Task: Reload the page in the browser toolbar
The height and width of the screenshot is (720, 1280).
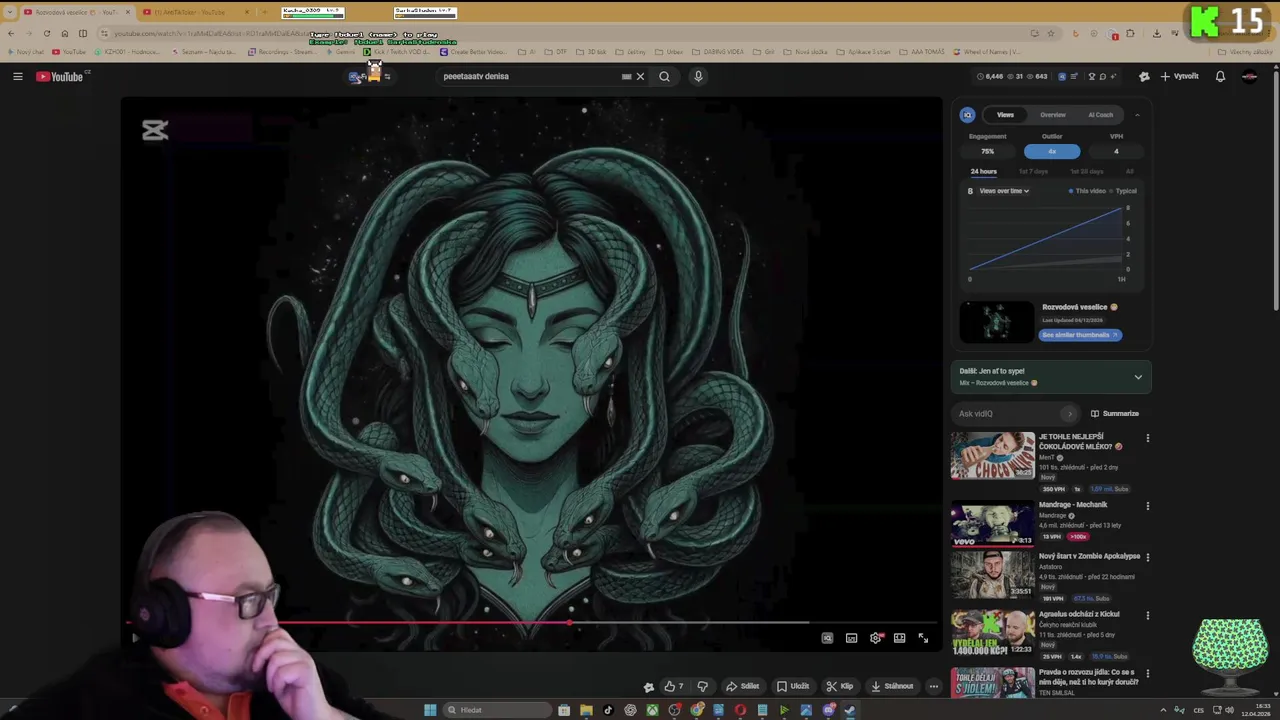Action: [x=47, y=33]
